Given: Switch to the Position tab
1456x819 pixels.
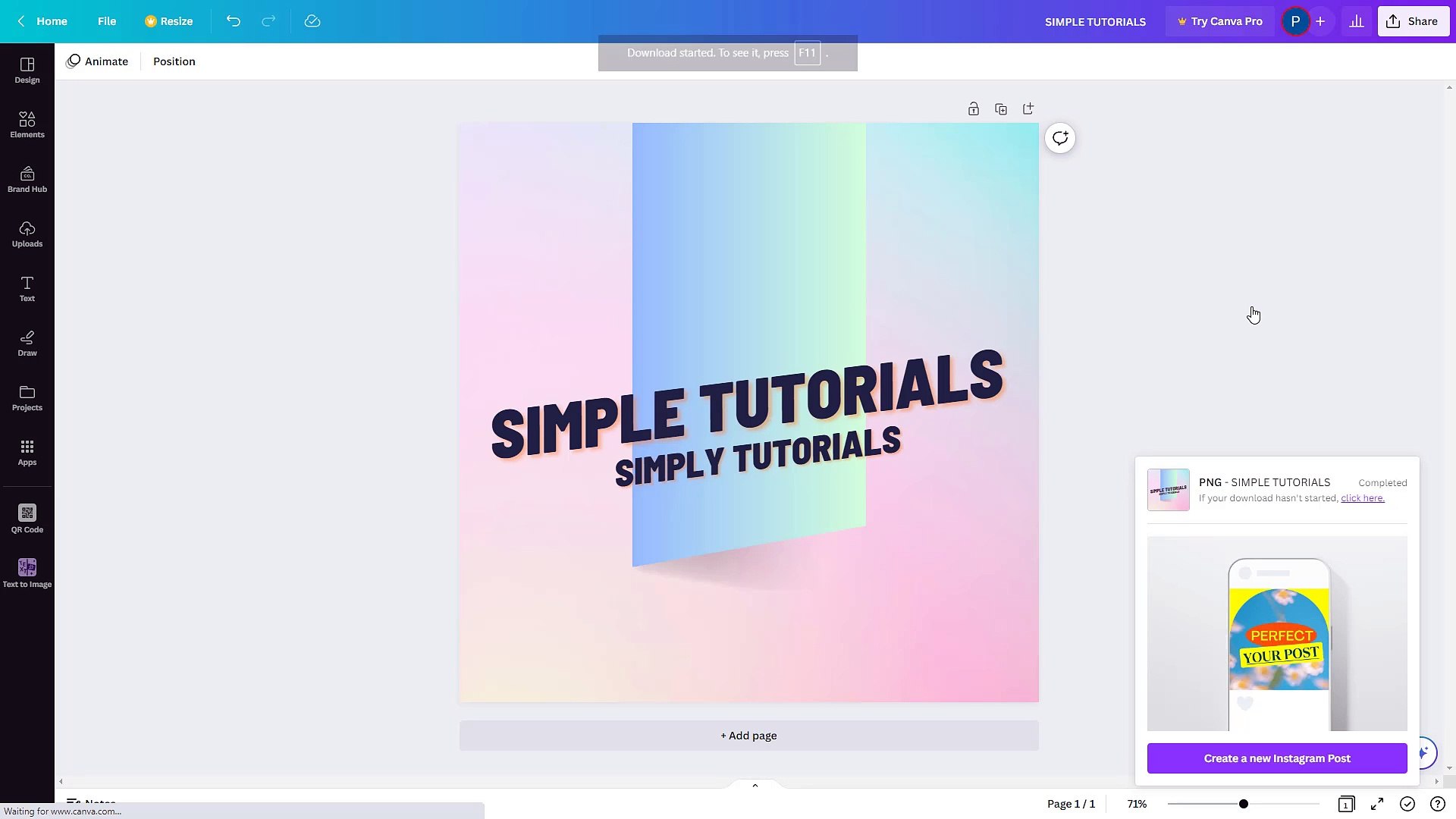Looking at the screenshot, I should point(174,61).
